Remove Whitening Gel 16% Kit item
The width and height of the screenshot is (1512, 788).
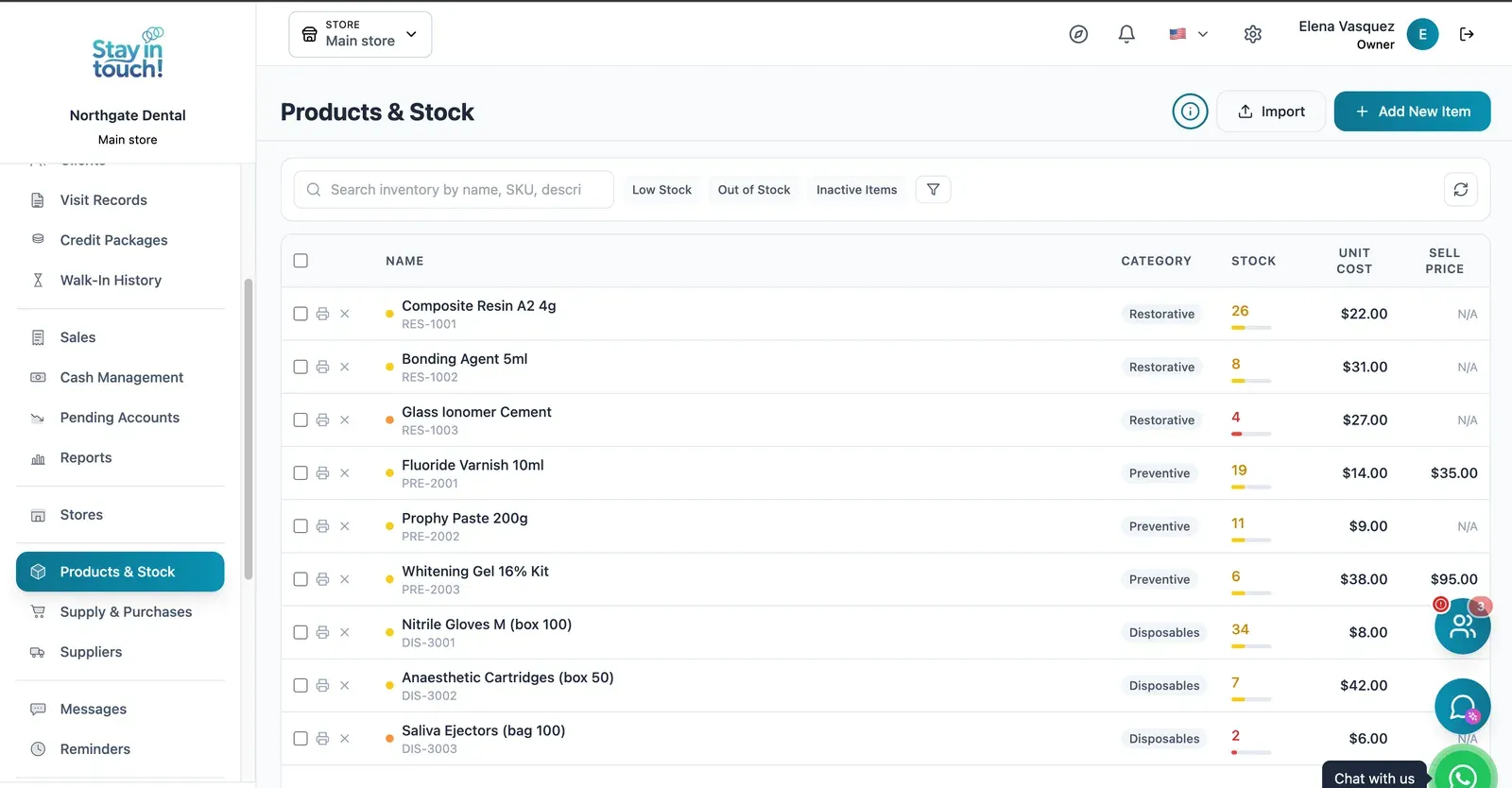pyautogui.click(x=345, y=579)
